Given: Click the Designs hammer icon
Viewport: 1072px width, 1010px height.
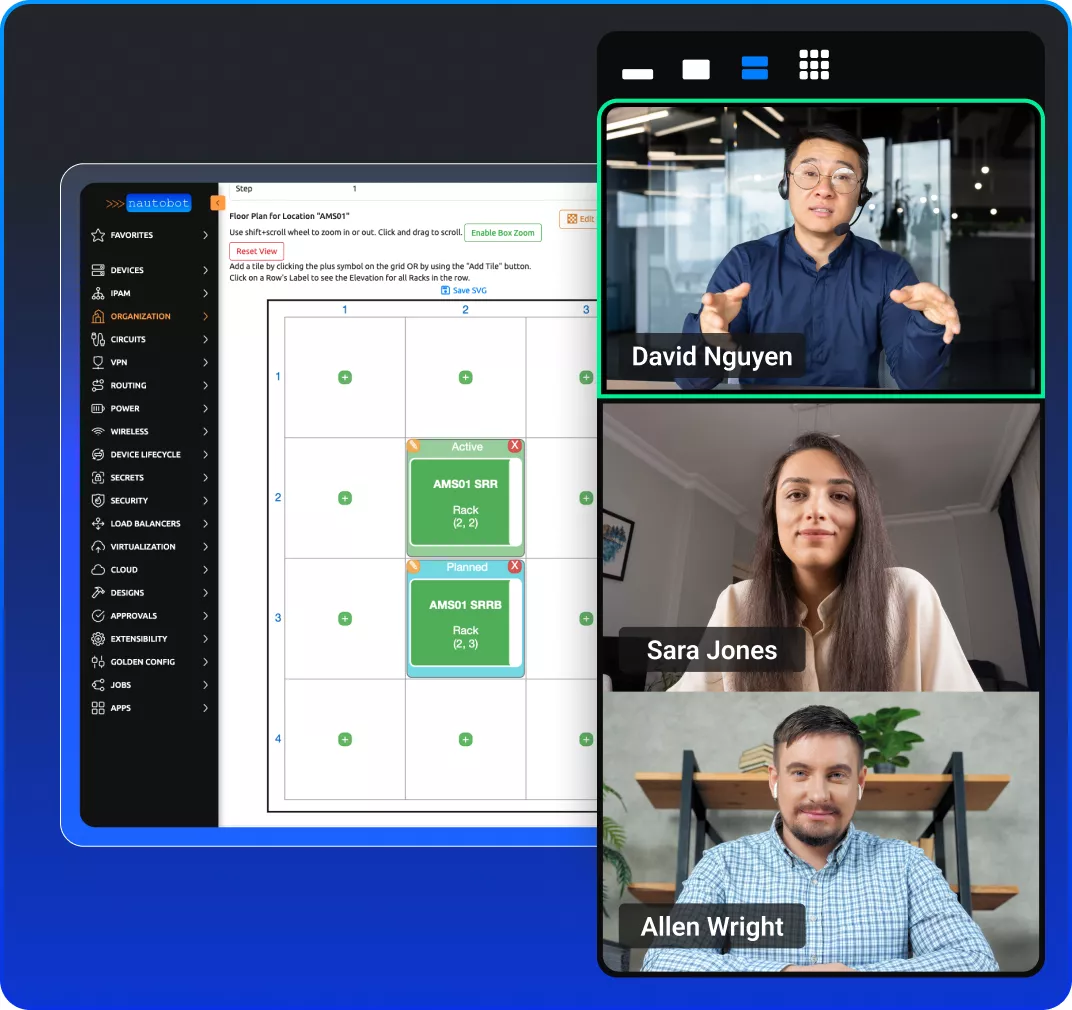Looking at the screenshot, I should (x=98, y=593).
